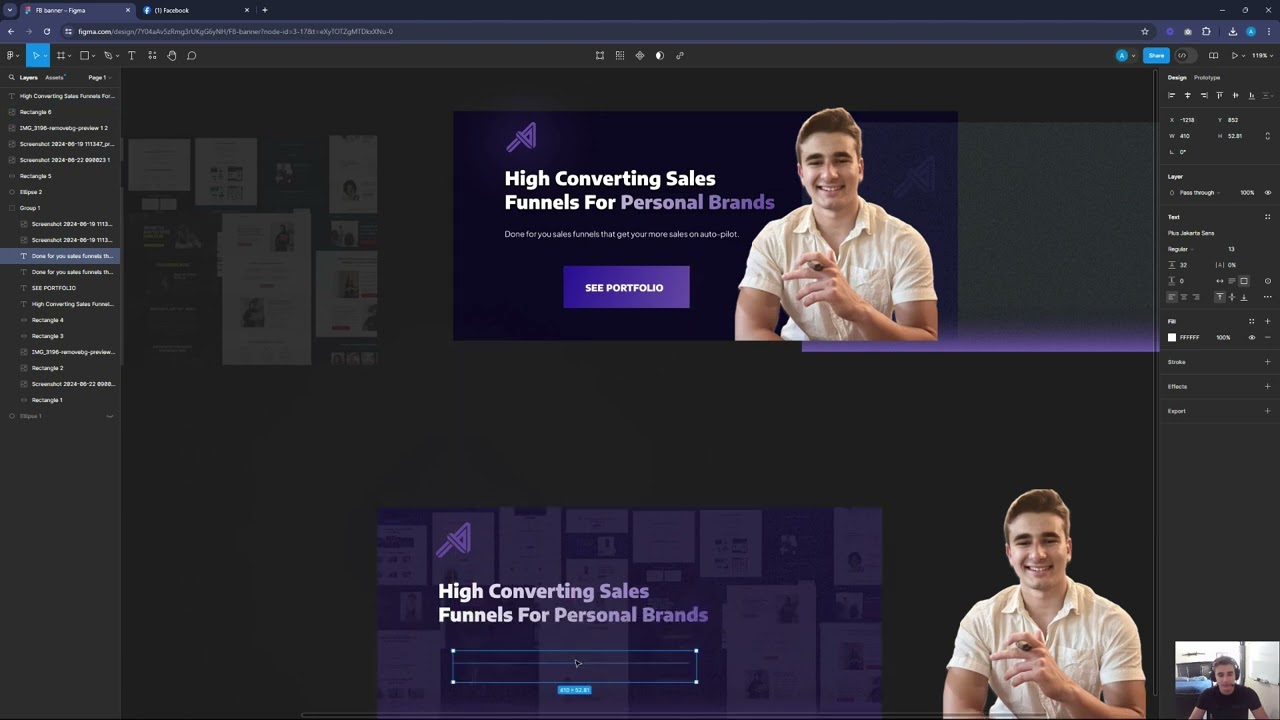Image resolution: width=1280 pixels, height=720 pixels.
Task: Select the Text tool
Action: (131, 55)
